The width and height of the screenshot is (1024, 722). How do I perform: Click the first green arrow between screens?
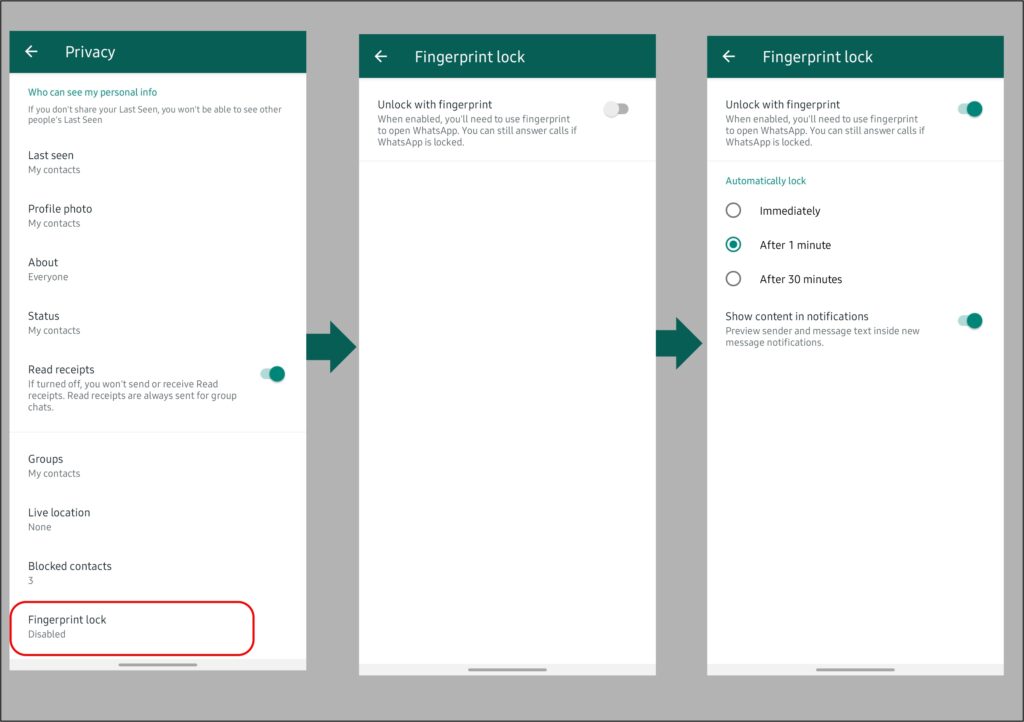(331, 347)
